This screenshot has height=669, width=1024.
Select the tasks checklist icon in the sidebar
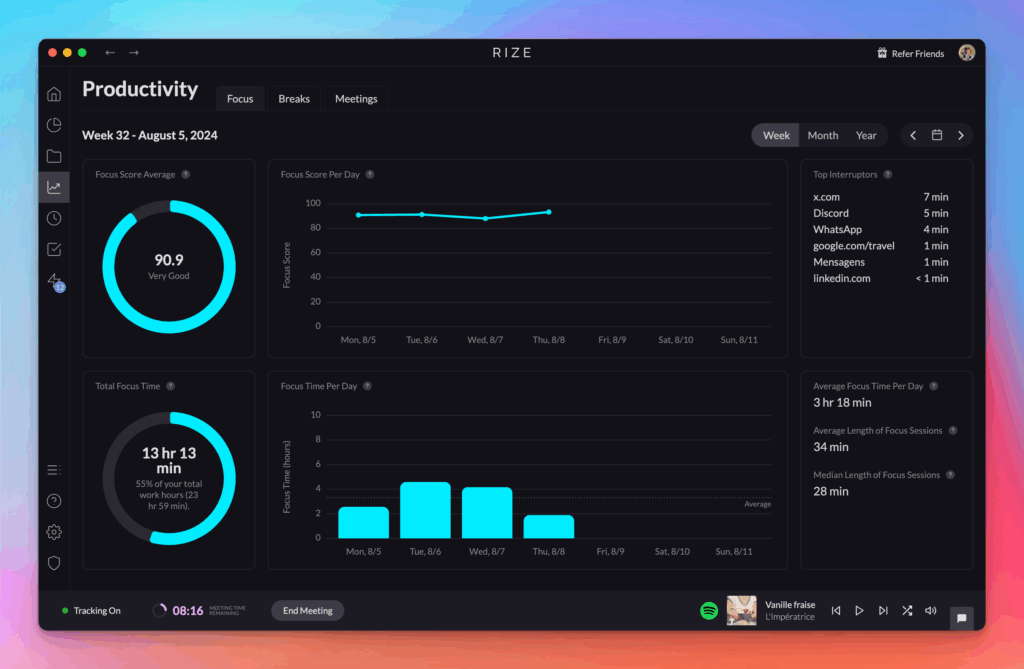coord(53,249)
